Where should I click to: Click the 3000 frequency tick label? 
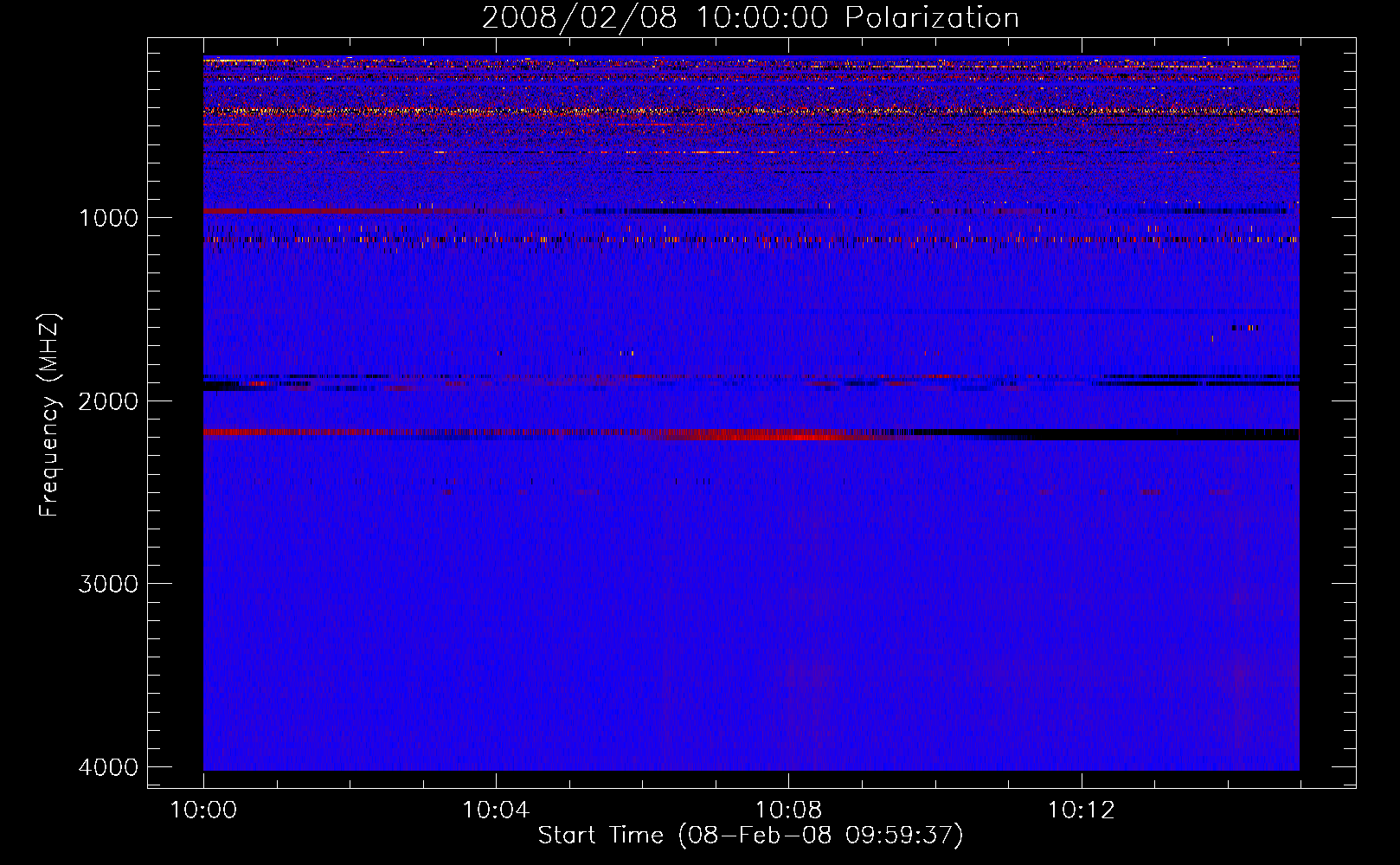point(108,584)
